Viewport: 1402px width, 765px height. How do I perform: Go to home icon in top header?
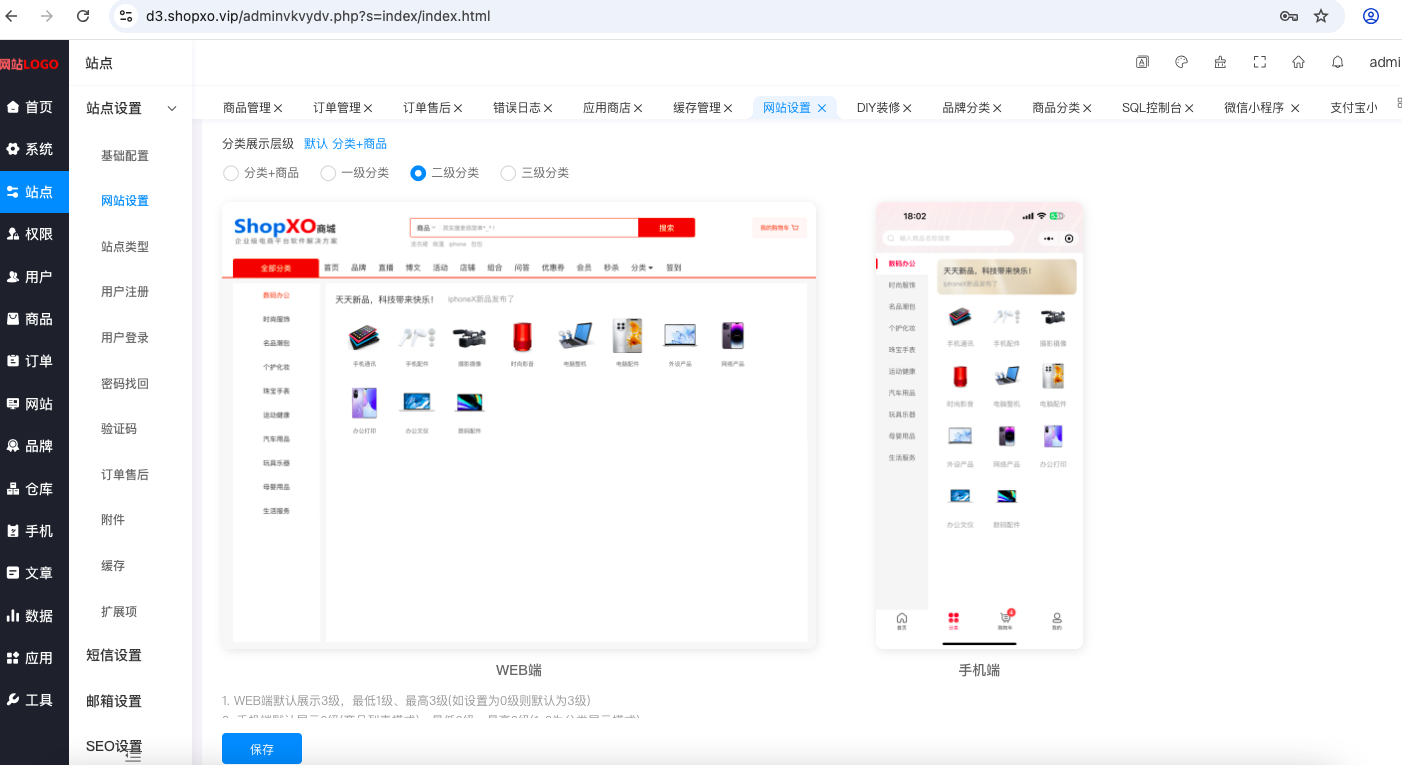click(1298, 62)
